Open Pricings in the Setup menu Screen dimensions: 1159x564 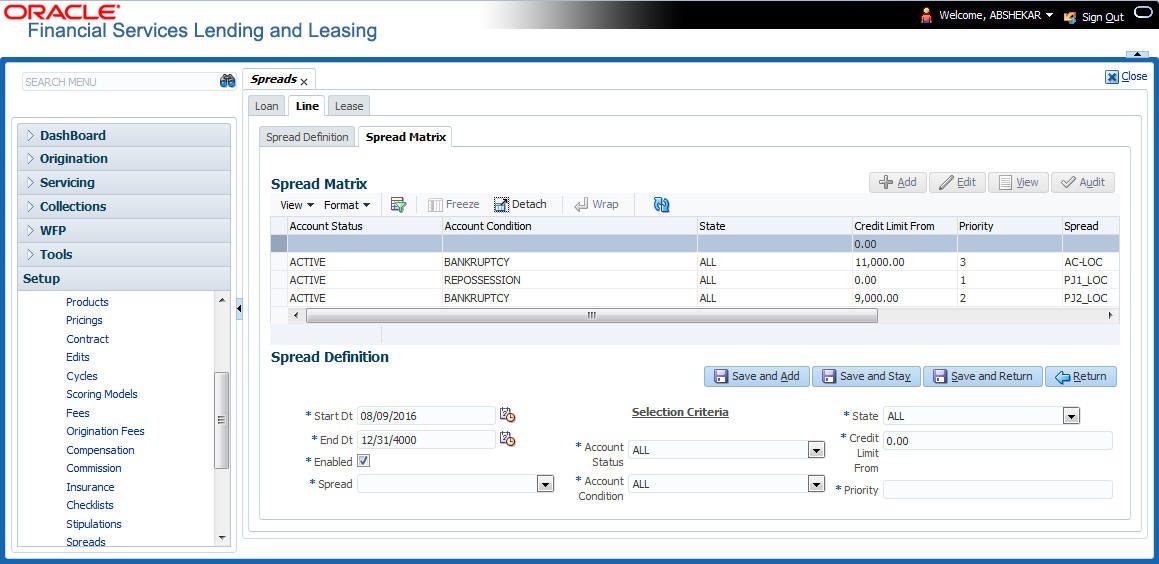[84, 320]
